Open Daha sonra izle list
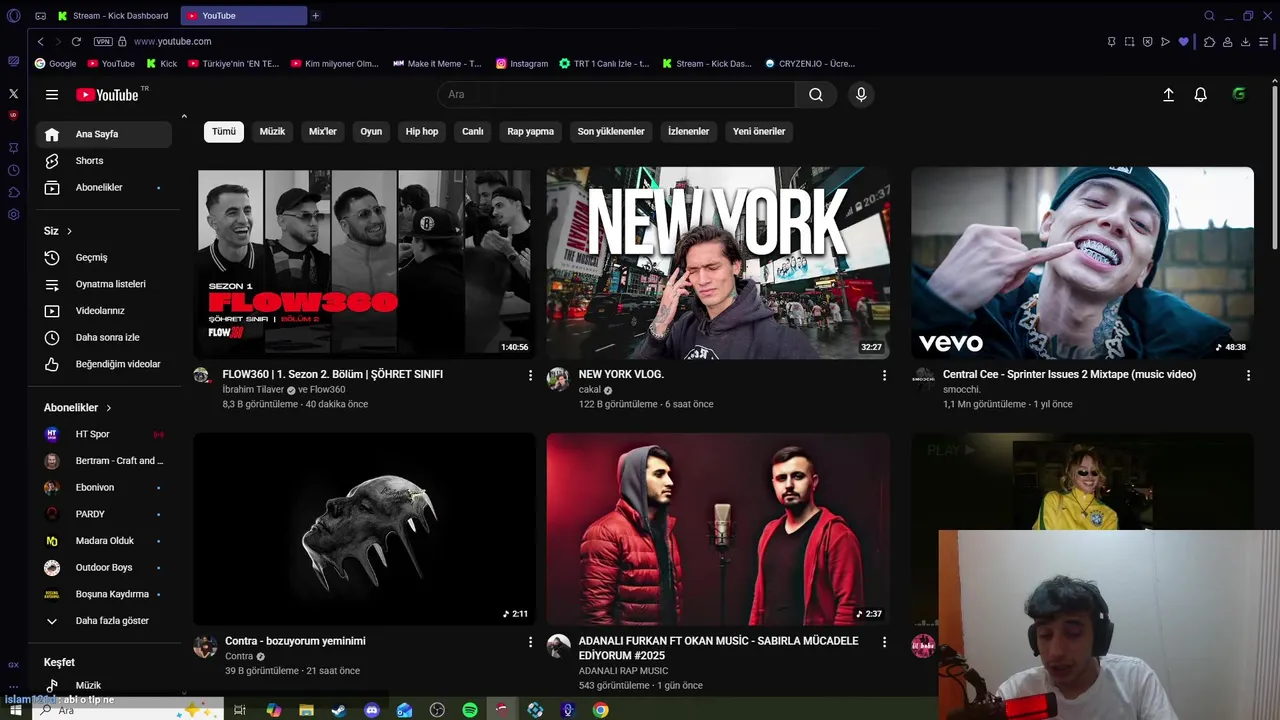The height and width of the screenshot is (720, 1280). coord(105,337)
